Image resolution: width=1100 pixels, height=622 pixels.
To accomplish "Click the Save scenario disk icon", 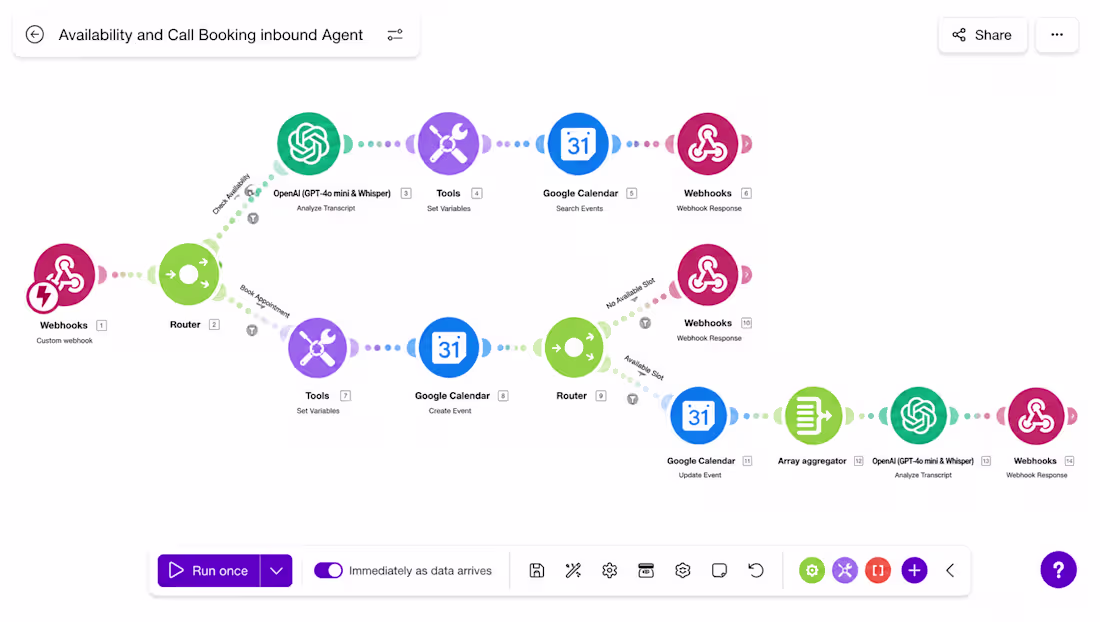I will coord(537,571).
